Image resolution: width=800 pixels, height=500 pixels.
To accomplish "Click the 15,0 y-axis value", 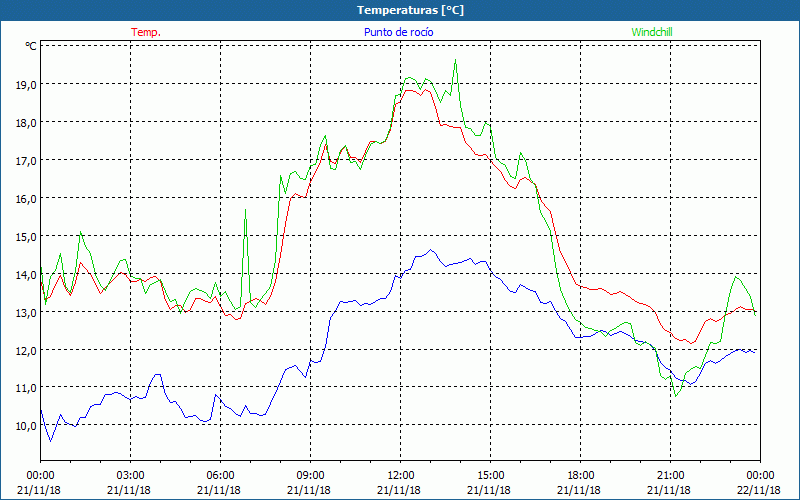I will [x=26, y=237].
